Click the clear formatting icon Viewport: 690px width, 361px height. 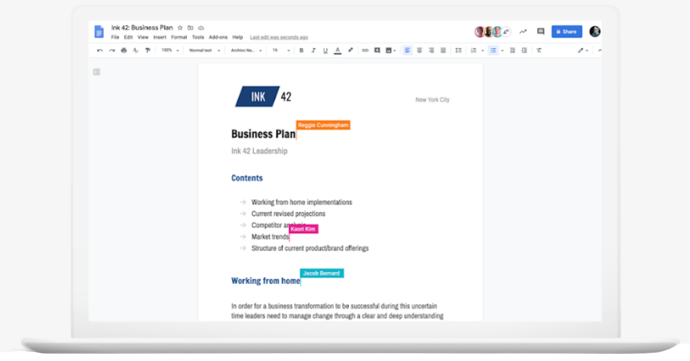click(539, 51)
